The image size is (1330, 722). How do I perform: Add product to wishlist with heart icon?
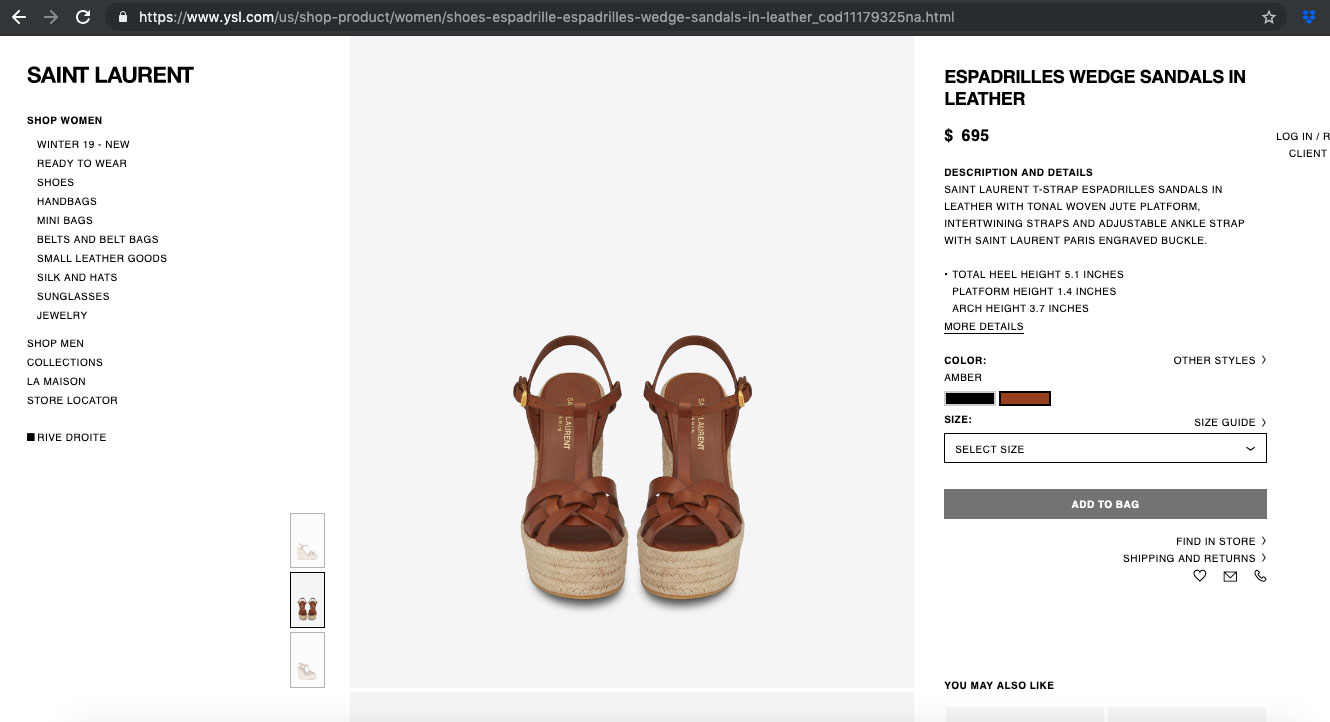point(1200,576)
